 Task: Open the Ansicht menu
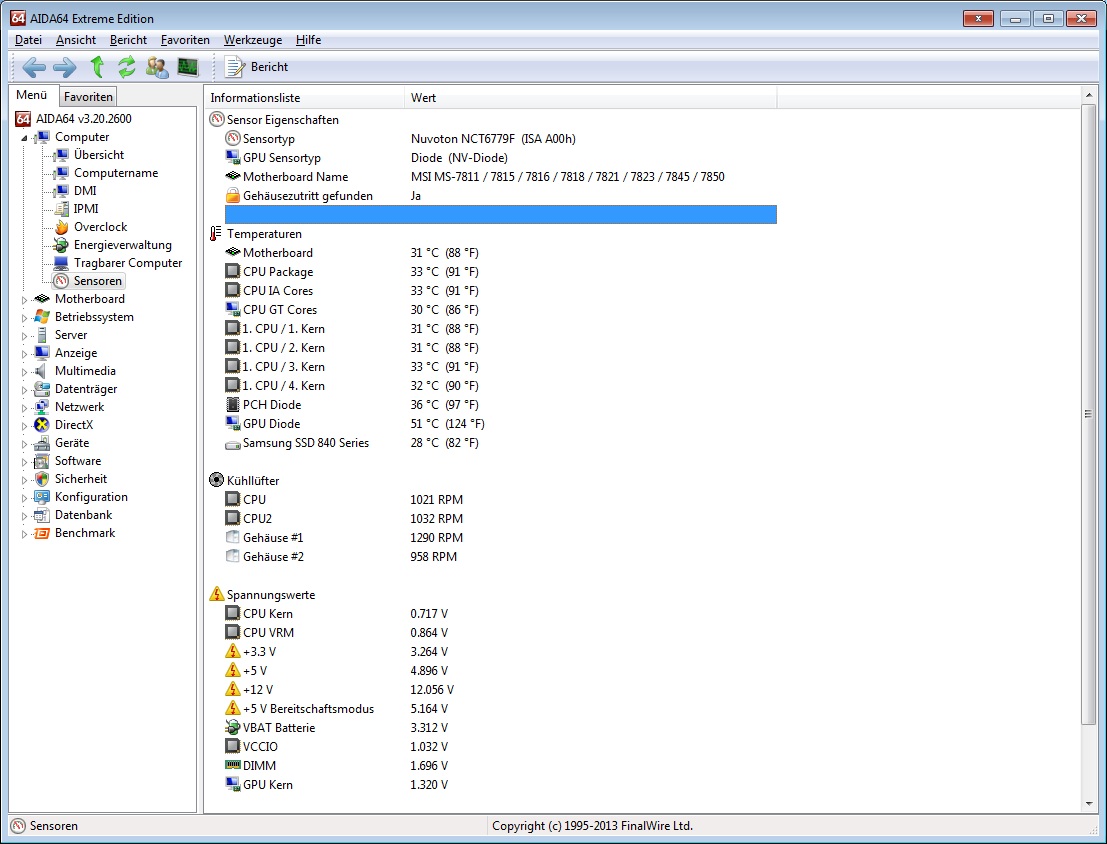coord(76,40)
